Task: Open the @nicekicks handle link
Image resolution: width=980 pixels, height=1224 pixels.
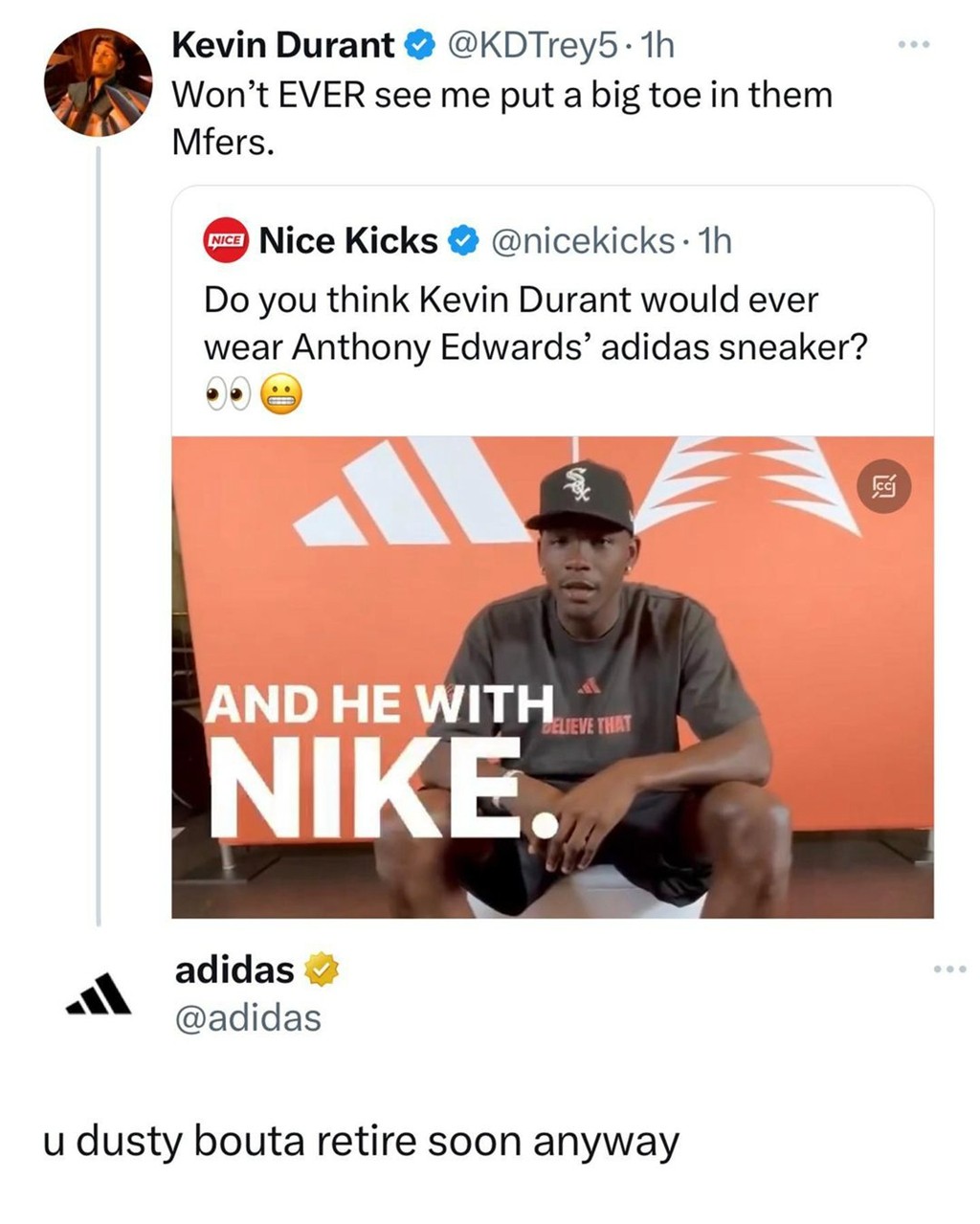Action: pos(582,241)
